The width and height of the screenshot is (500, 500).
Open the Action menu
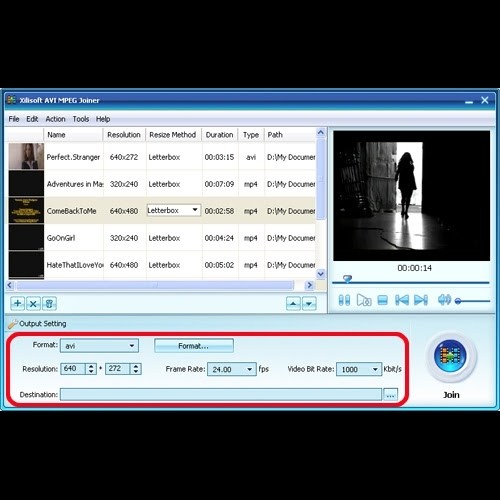55,119
